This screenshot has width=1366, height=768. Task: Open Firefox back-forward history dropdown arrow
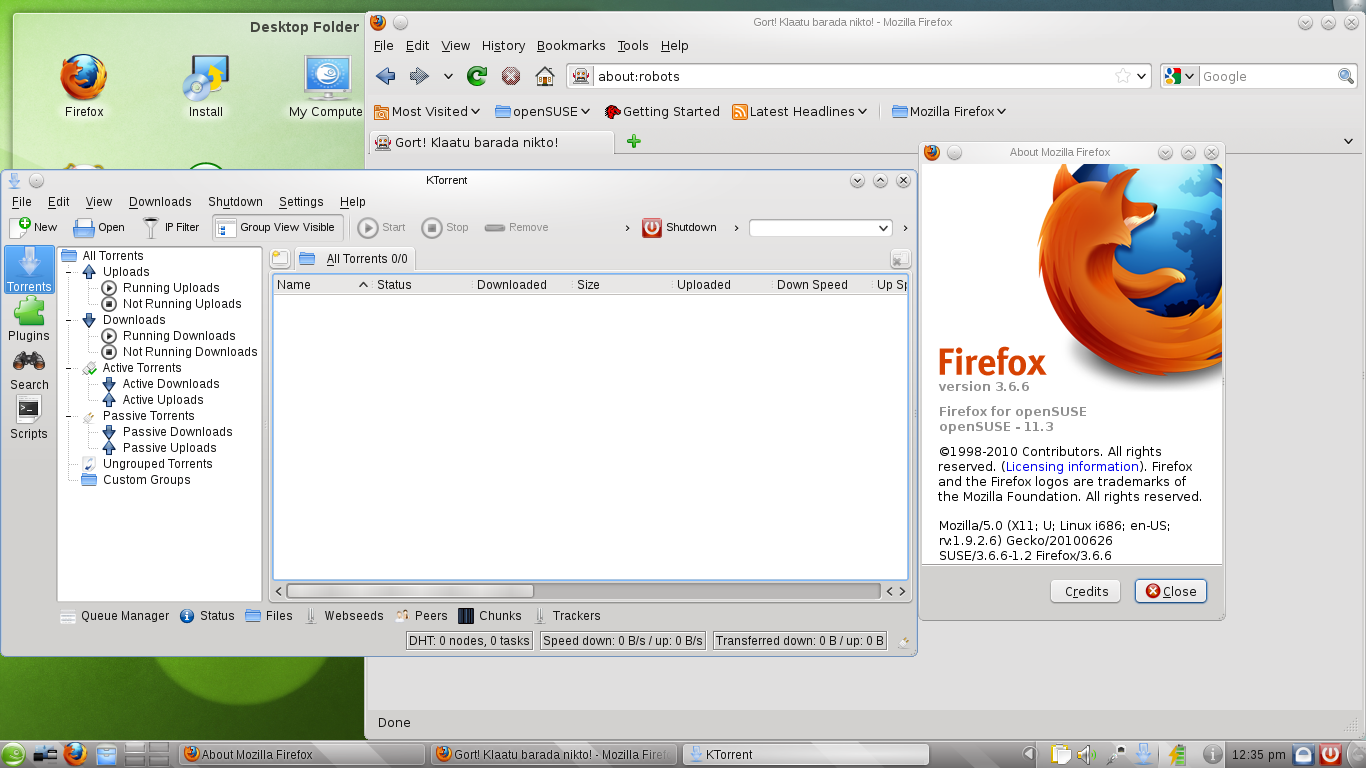coord(448,76)
